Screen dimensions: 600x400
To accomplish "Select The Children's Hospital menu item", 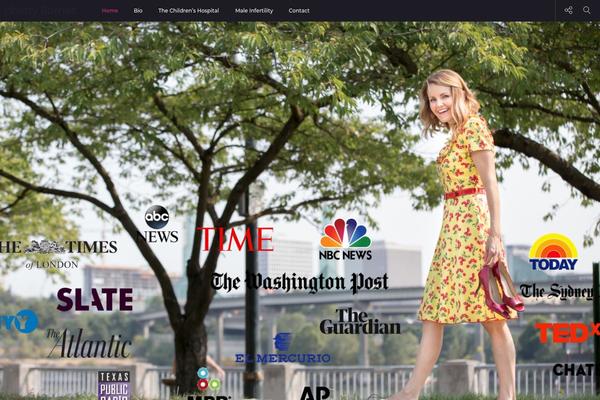I will [x=189, y=11].
